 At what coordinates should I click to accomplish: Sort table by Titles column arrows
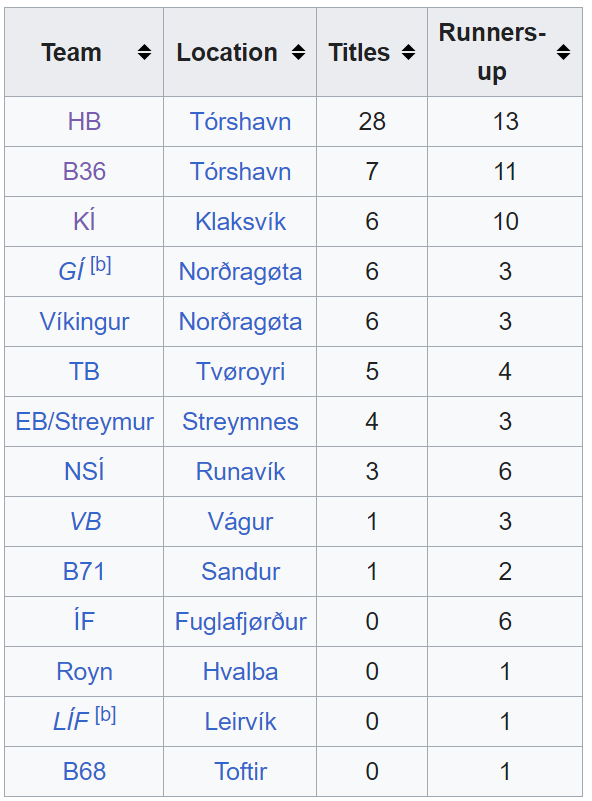(408, 52)
